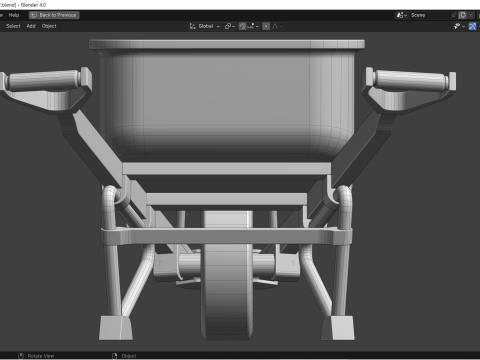This screenshot has width=480, height=360.
Task: Open the snapping options dropdown
Action: pos(253,26)
